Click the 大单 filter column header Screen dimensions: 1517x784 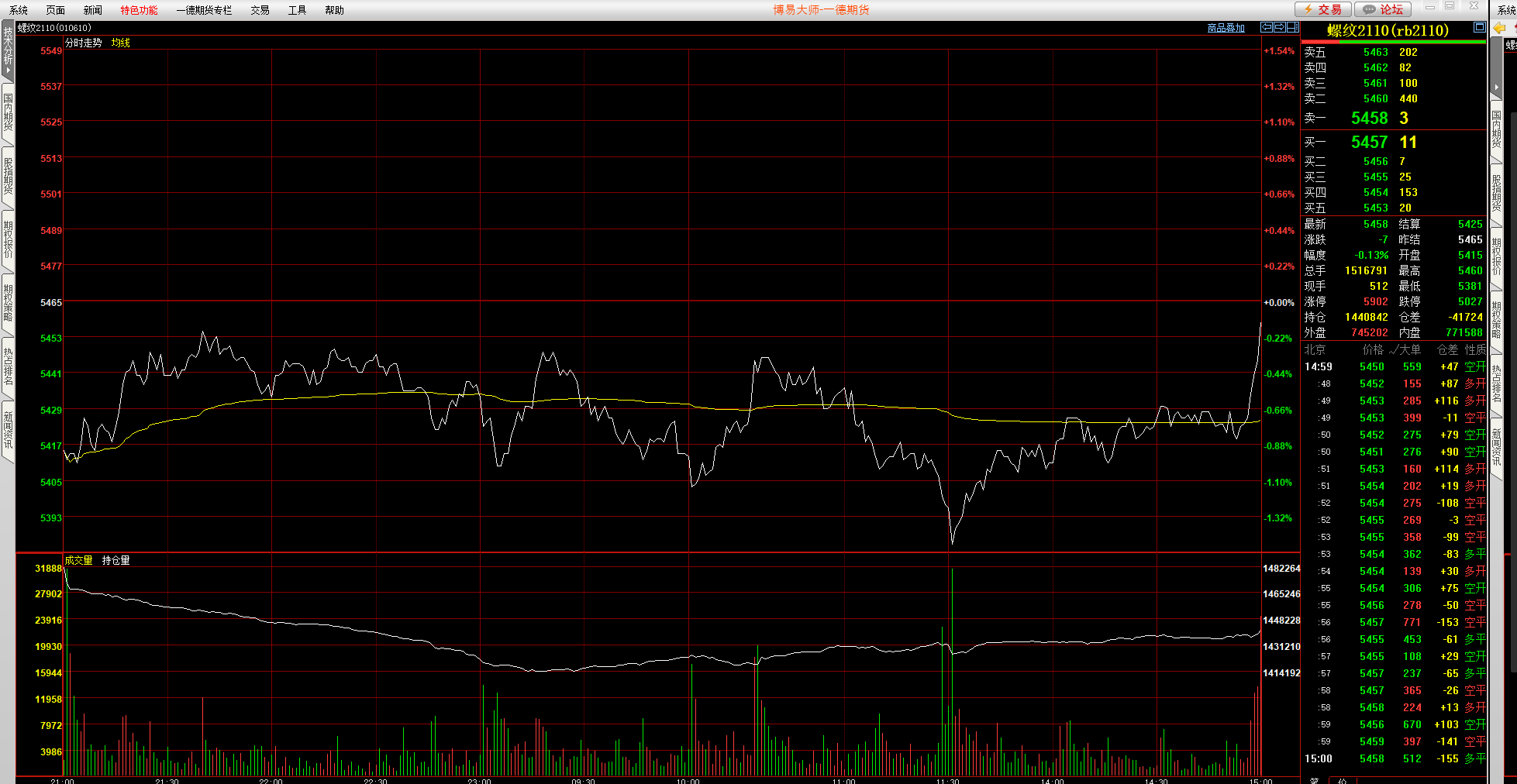1409,349
